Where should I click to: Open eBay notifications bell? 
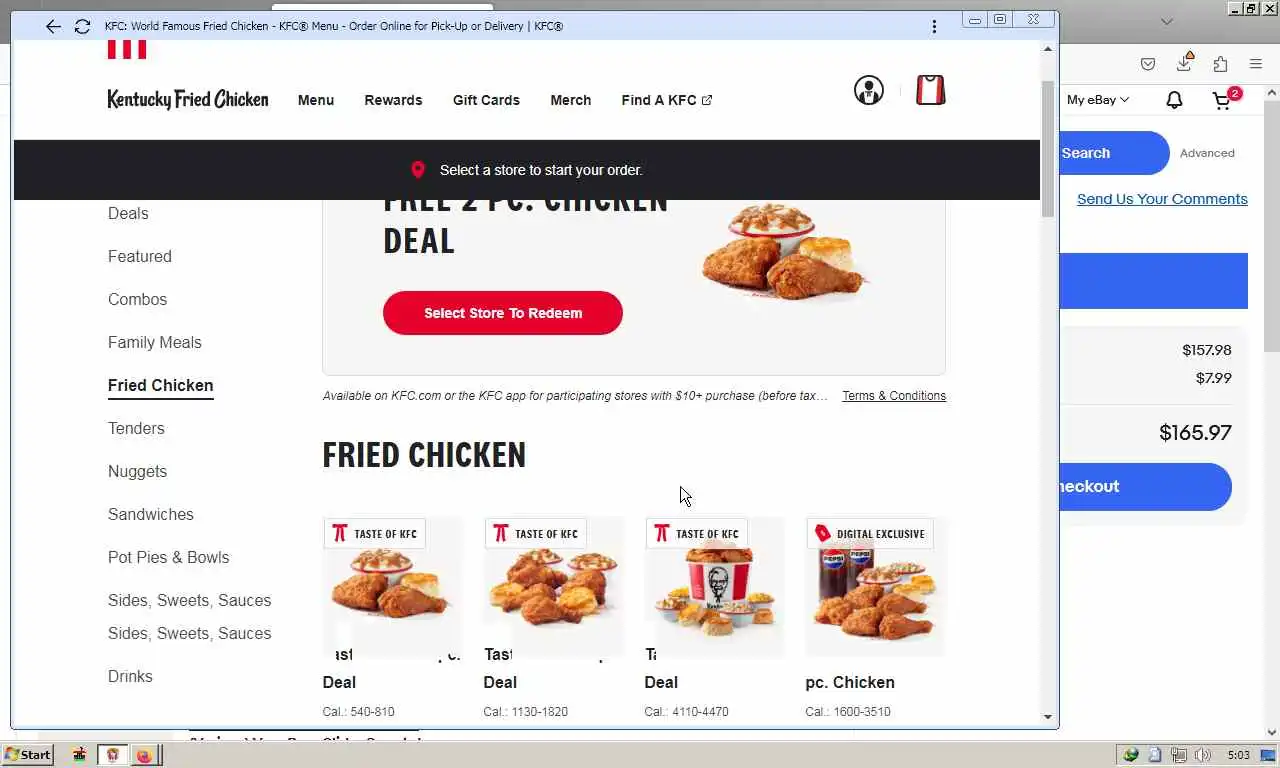[1175, 99]
